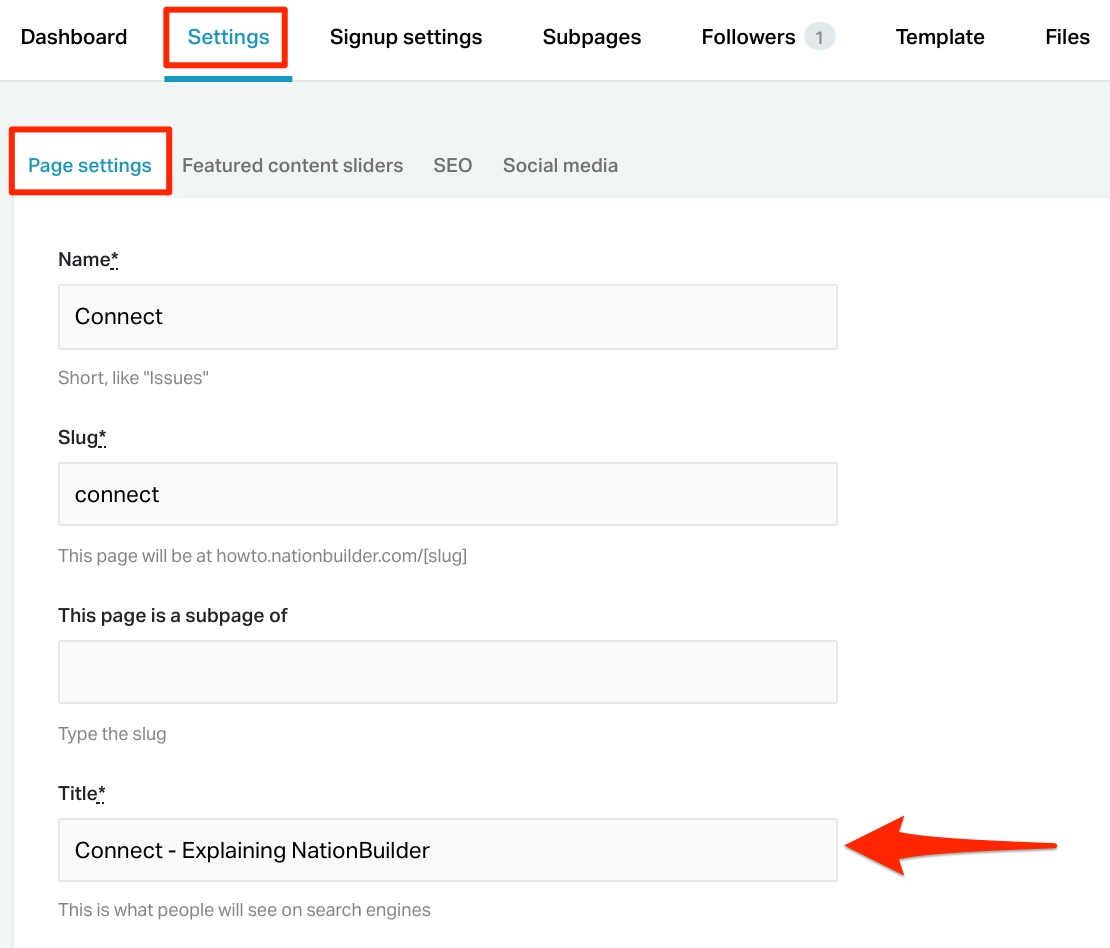Viewport: 1110px width, 948px height.
Task: Switch to the Template tab
Action: click(939, 37)
